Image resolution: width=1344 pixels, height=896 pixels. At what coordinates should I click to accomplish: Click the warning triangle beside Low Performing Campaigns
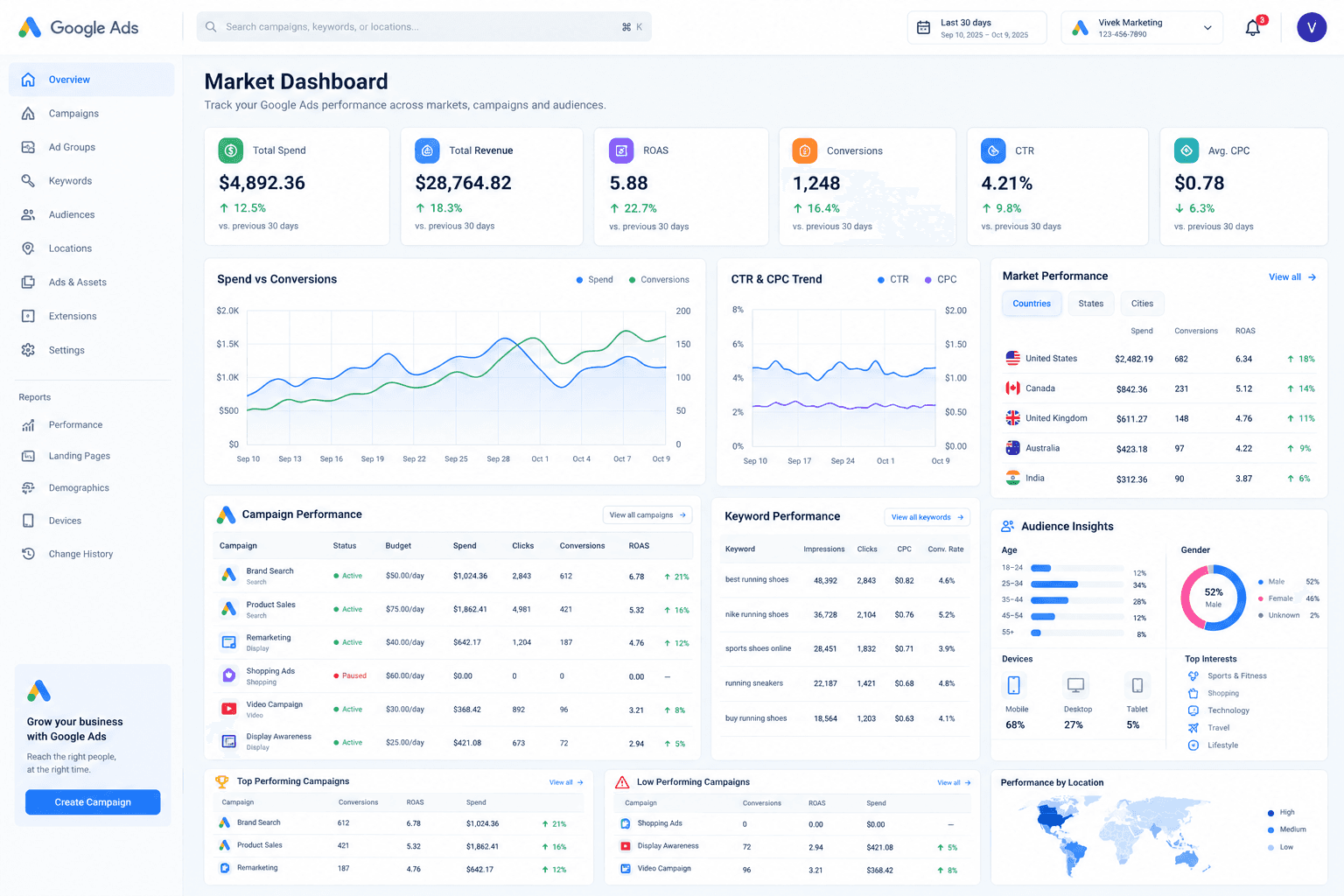622,782
